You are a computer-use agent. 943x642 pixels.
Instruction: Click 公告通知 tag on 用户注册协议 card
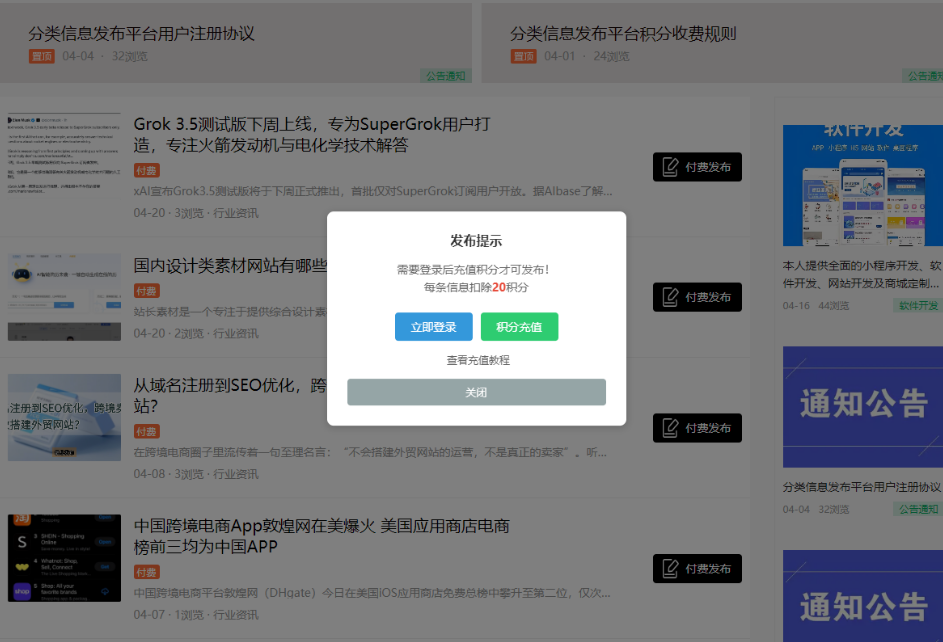point(446,76)
